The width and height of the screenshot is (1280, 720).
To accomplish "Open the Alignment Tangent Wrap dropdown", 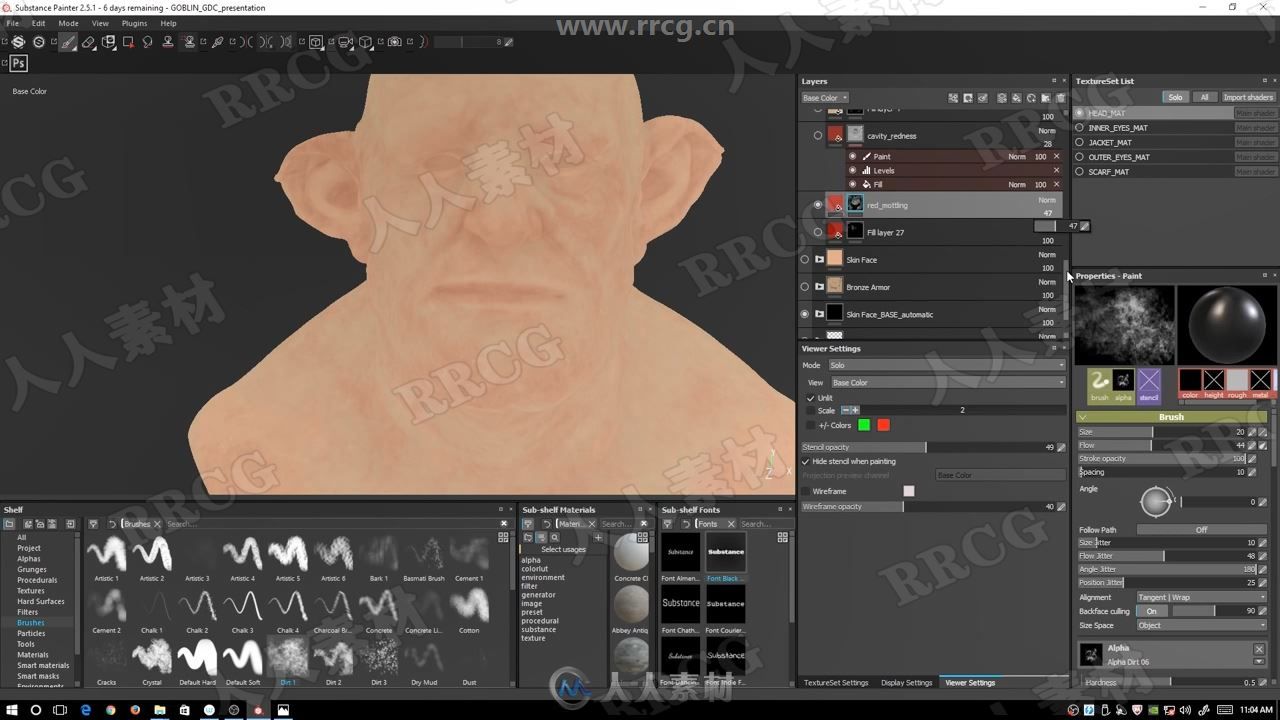I will (1202, 597).
